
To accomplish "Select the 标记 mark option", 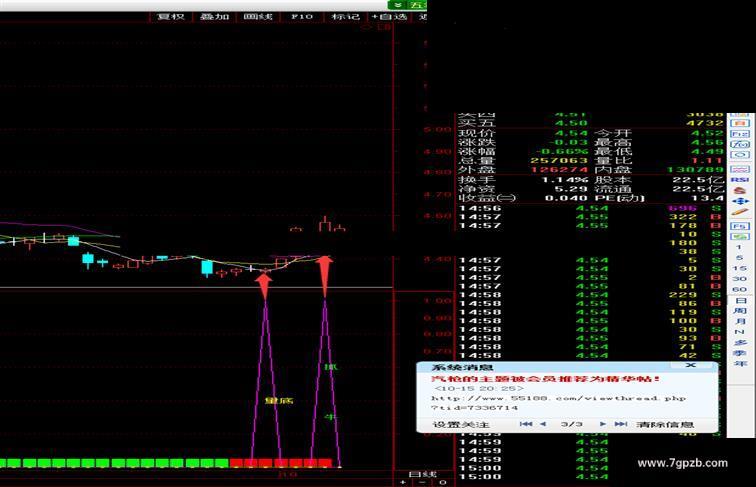I will (345, 17).
